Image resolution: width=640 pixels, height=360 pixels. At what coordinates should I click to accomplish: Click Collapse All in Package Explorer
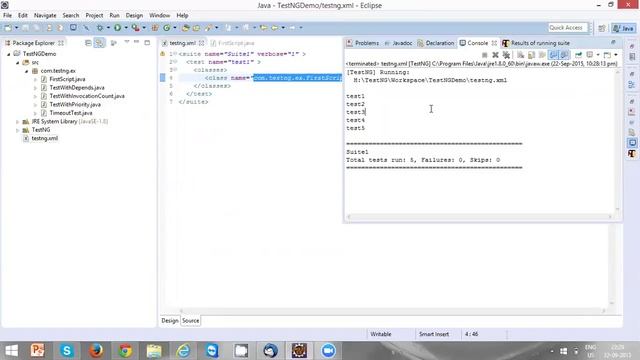88,43
